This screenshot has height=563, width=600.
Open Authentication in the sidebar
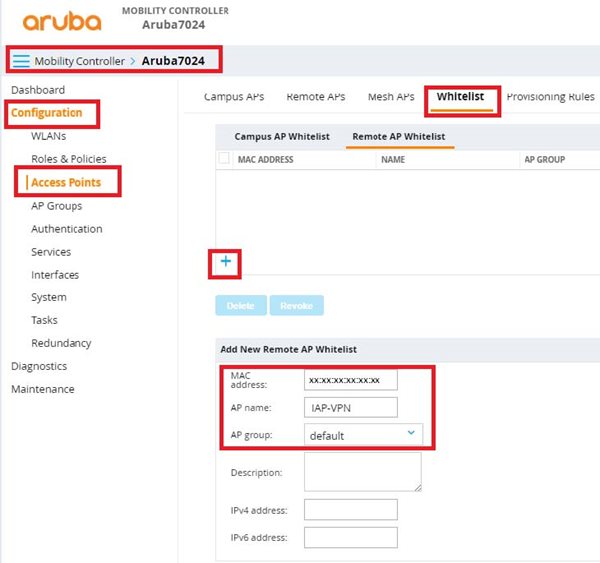(x=67, y=229)
